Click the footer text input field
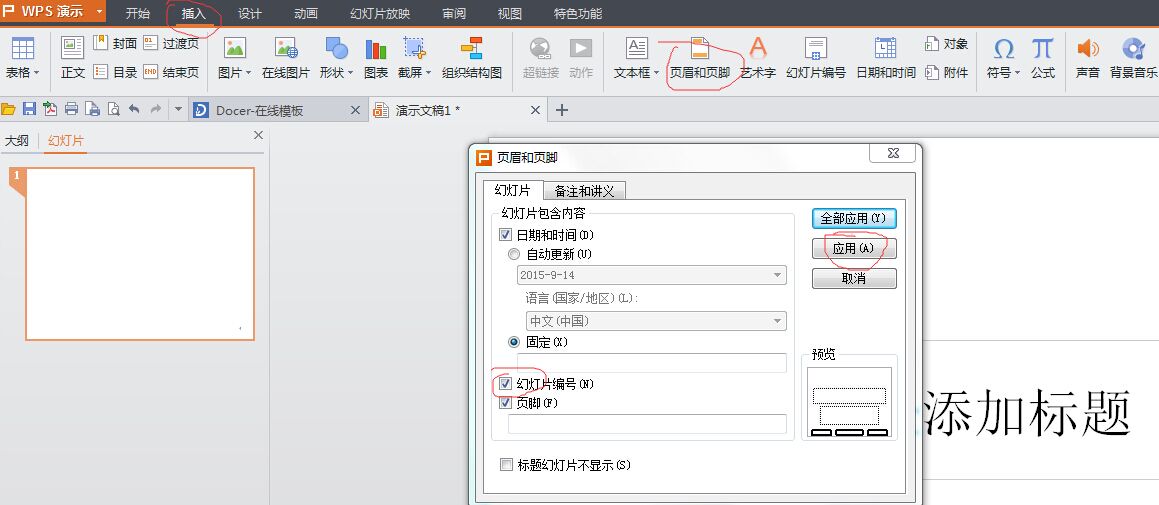 click(x=647, y=424)
